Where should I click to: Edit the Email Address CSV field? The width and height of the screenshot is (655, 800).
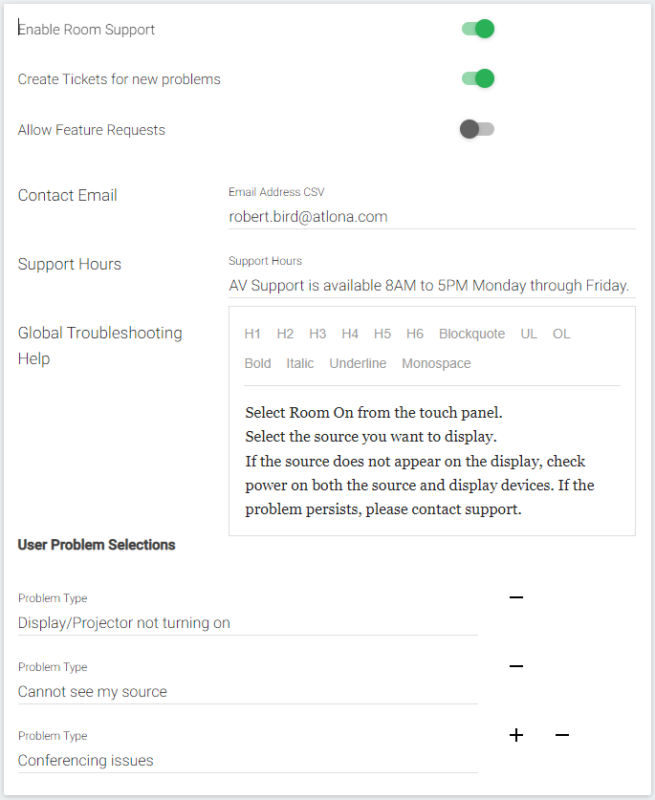(x=432, y=217)
